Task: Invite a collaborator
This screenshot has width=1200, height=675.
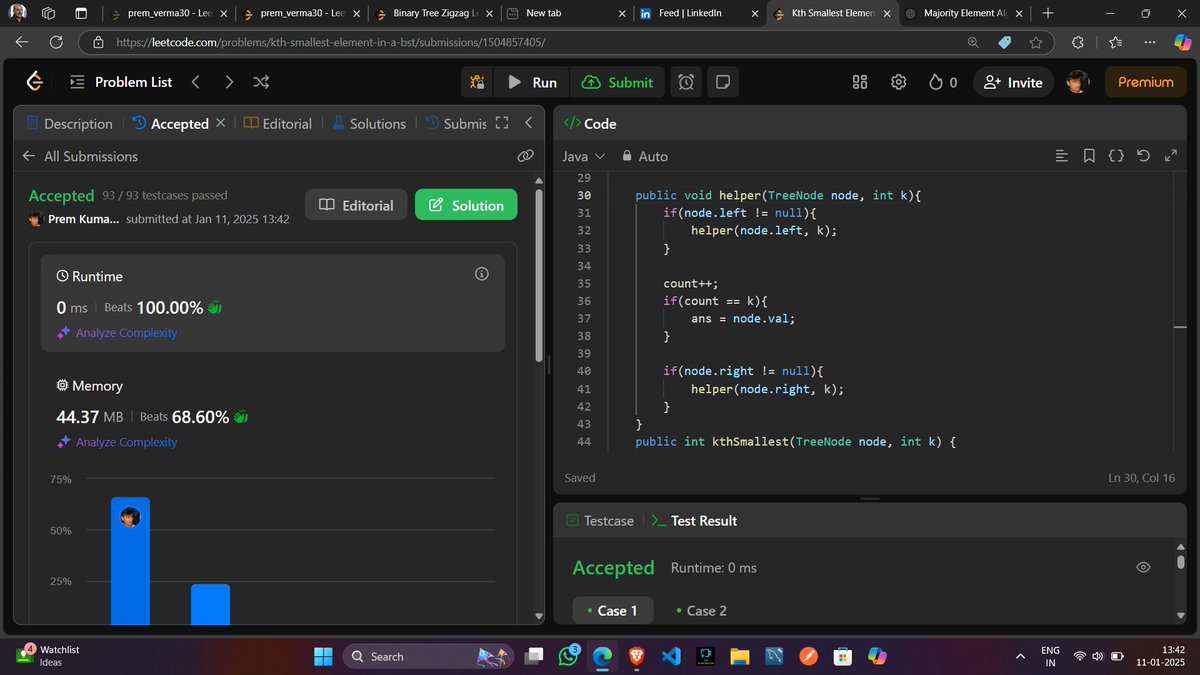Action: 1013,82
